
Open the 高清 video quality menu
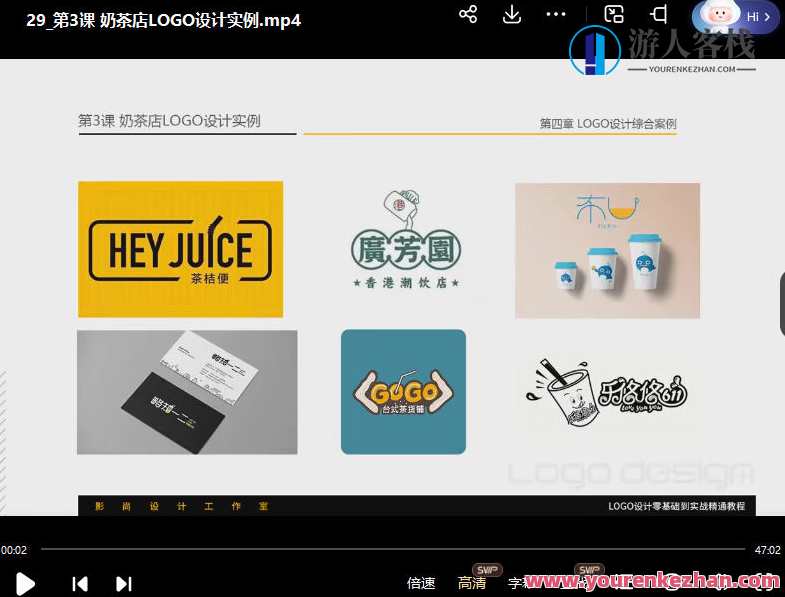[472, 583]
